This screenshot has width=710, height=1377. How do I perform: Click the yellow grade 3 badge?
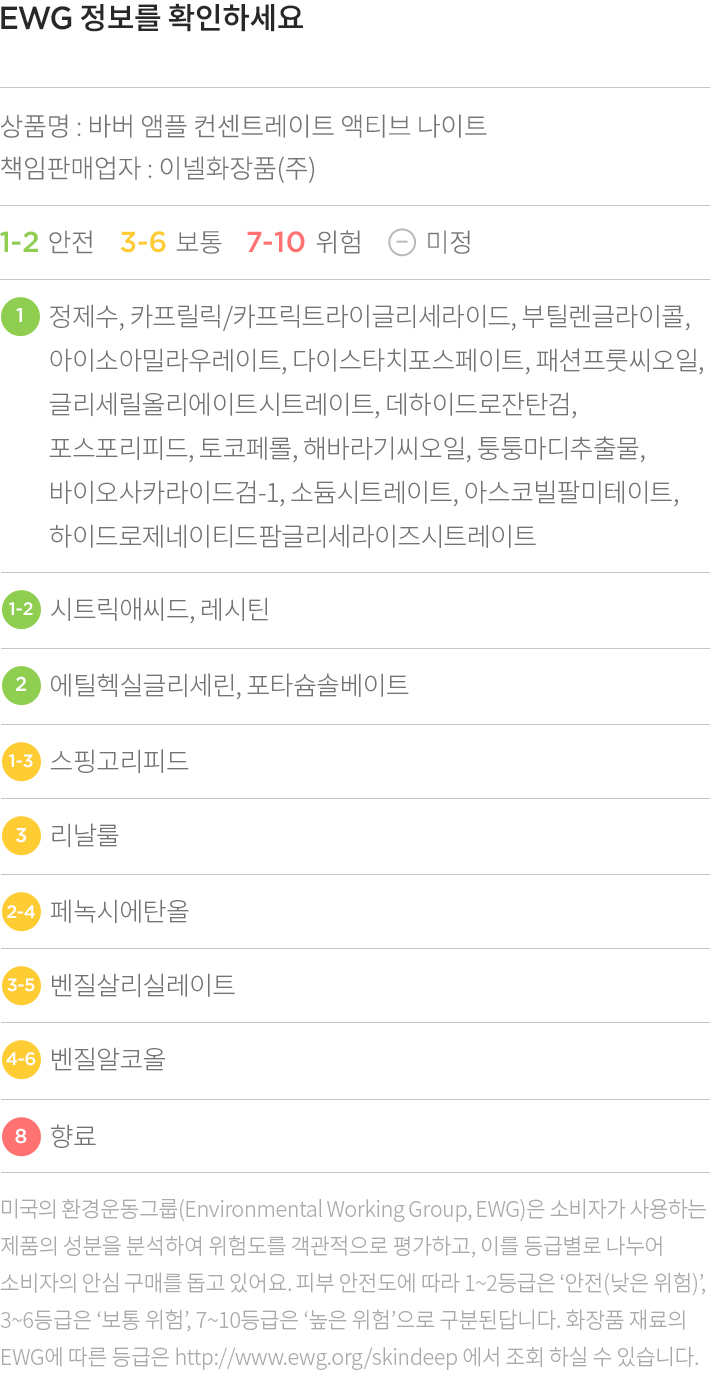[x=20, y=835]
